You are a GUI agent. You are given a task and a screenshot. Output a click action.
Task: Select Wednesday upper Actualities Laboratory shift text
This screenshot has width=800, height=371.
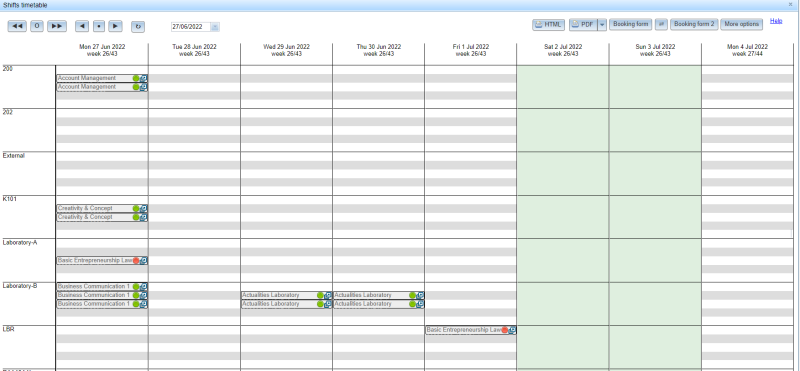(x=271, y=295)
